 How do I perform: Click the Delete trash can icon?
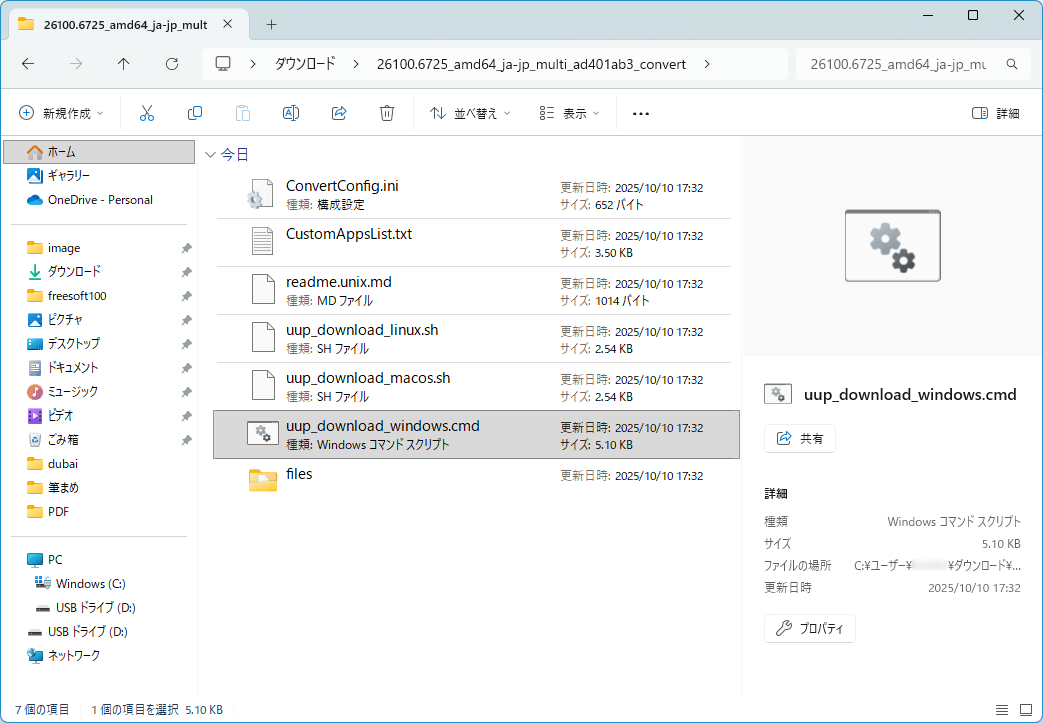387,113
